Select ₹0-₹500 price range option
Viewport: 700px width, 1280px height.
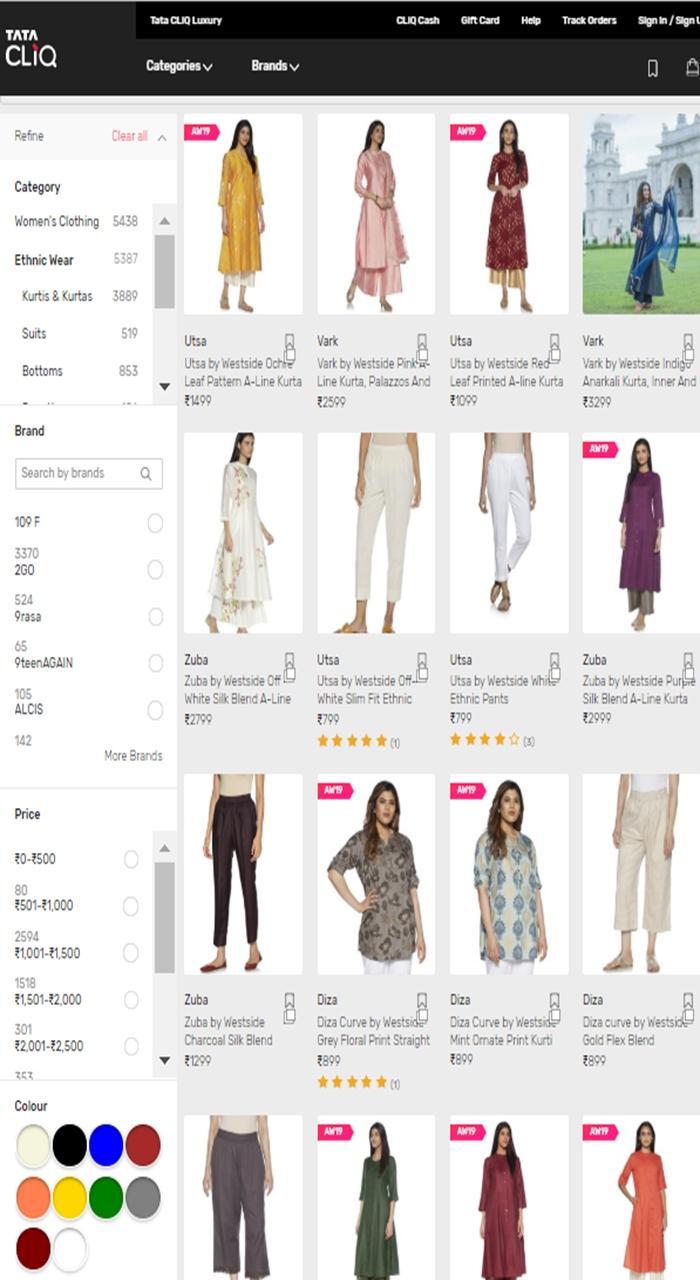pos(131,859)
